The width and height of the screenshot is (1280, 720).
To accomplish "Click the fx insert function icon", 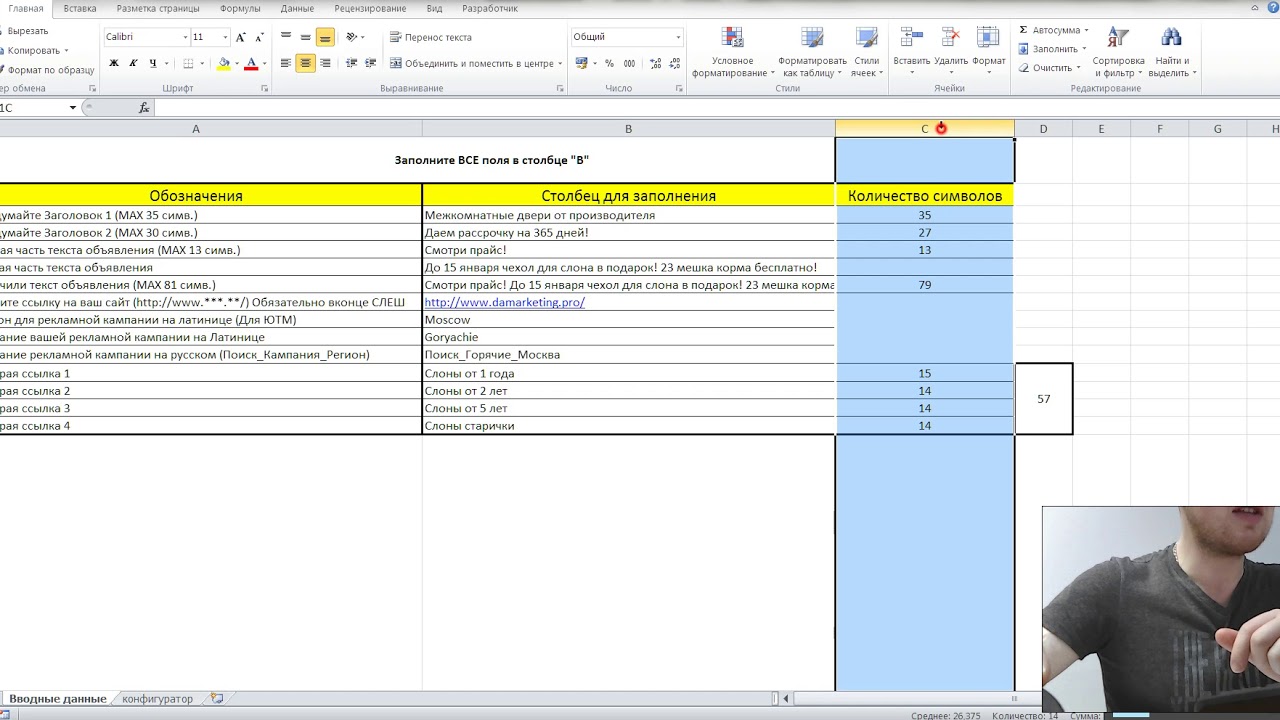I will pos(144,108).
